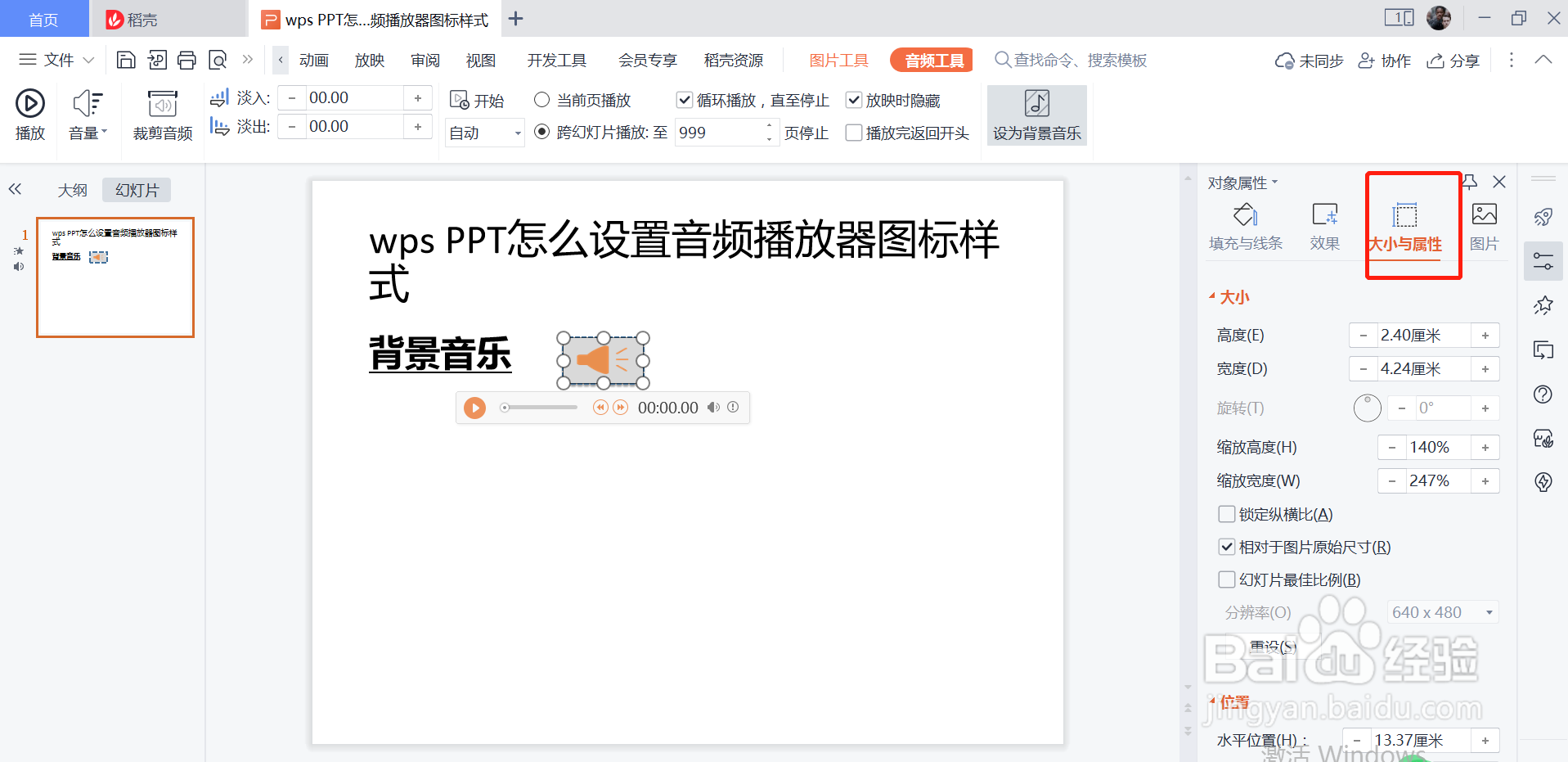Open the Volume (音量) control
This screenshot has width=1568, height=762.
click(x=88, y=115)
